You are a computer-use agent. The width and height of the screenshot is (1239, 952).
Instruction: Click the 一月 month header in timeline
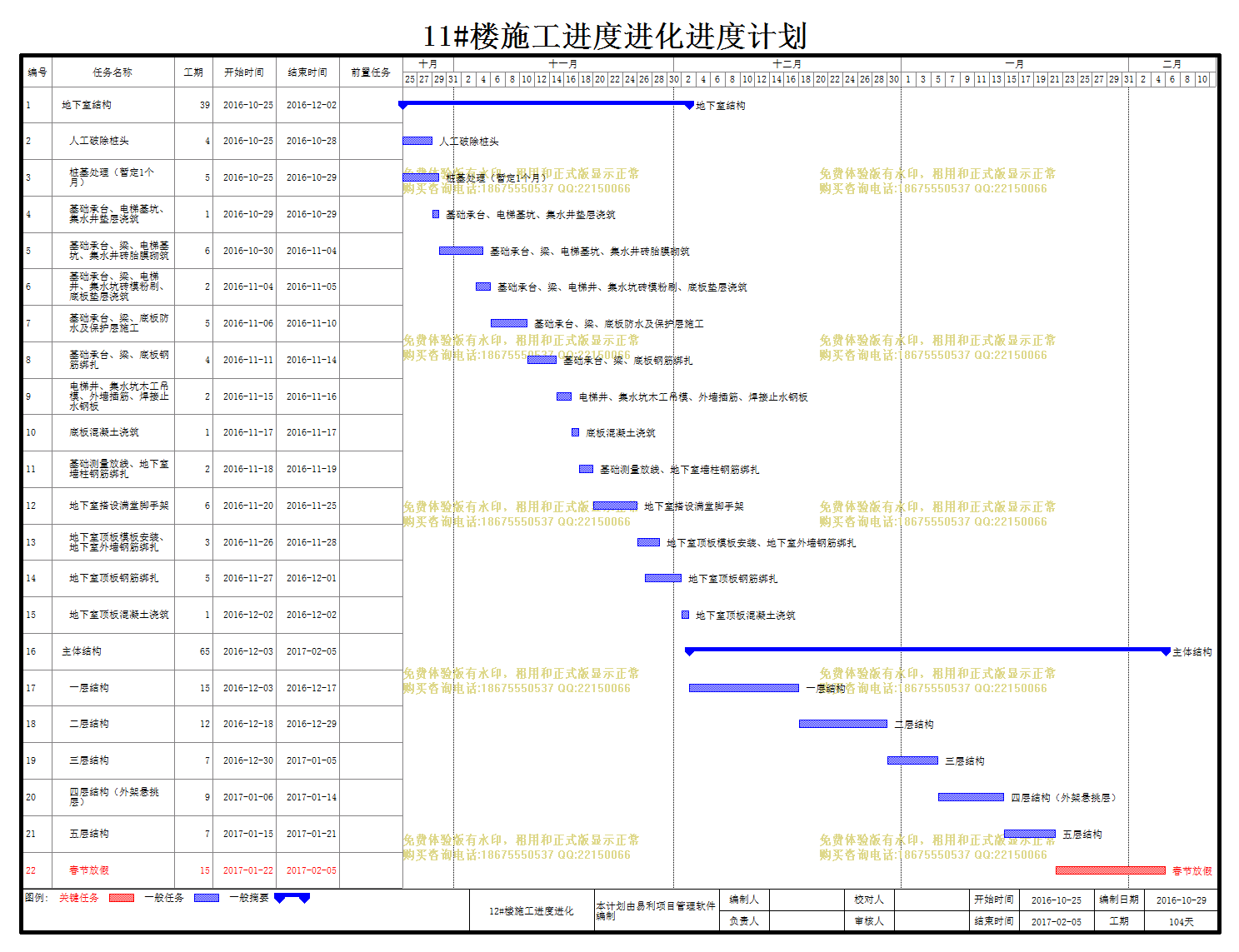[x=1014, y=64]
